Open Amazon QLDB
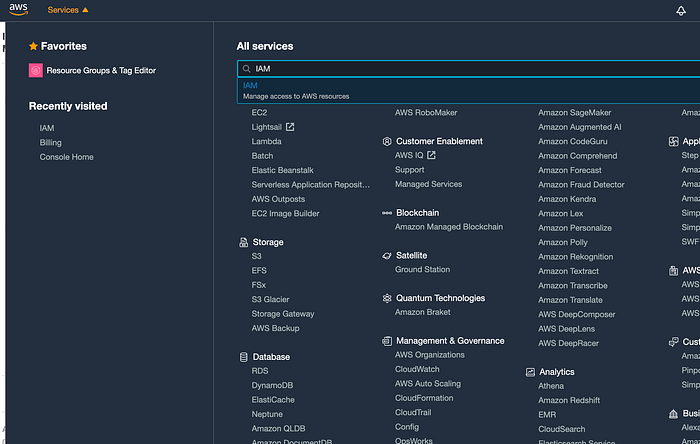This screenshot has width=700, height=444. [278, 429]
